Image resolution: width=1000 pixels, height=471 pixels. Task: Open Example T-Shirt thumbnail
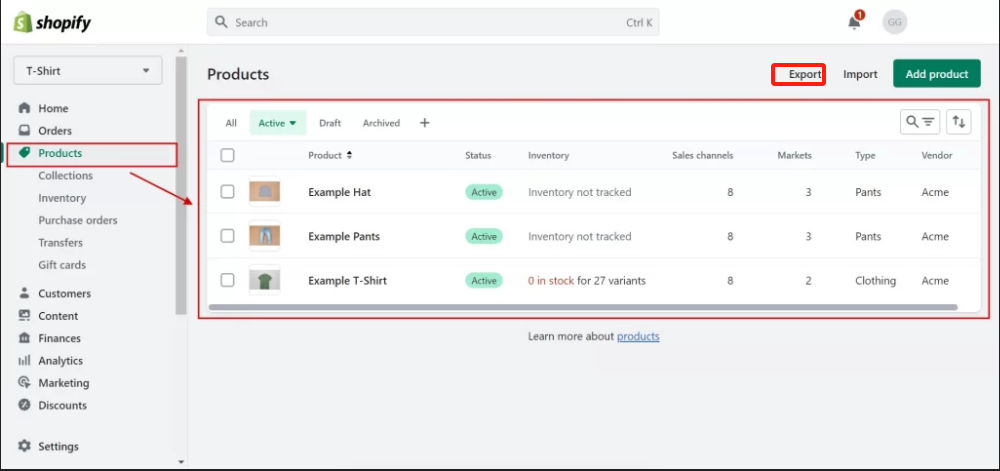(x=265, y=280)
